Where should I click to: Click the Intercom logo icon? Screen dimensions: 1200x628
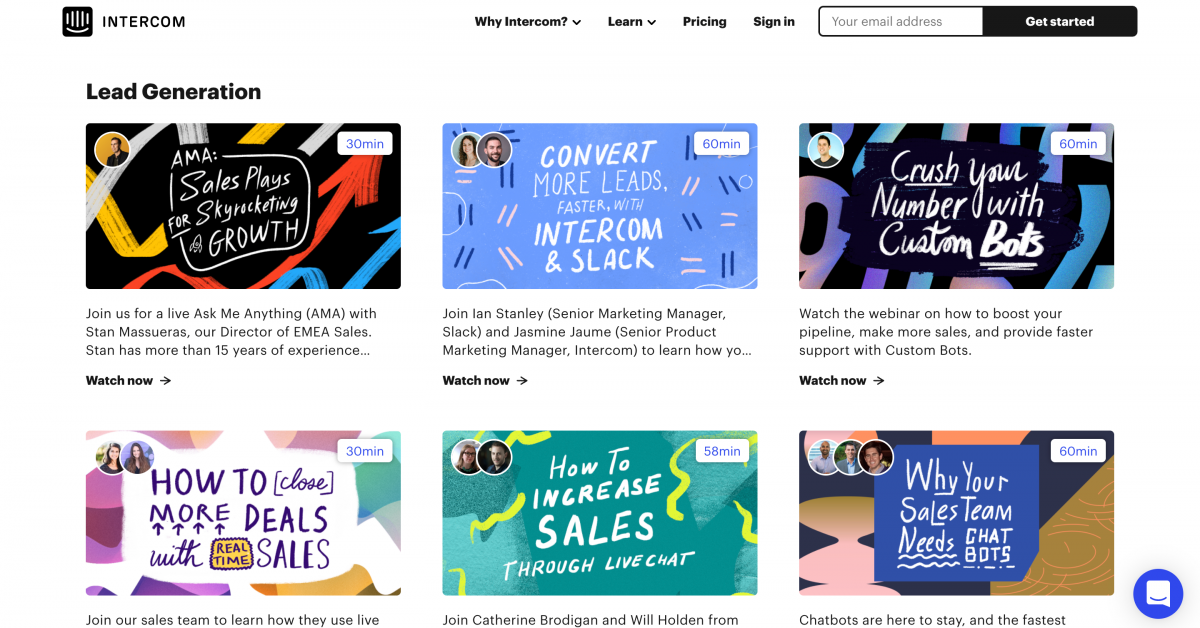click(x=77, y=21)
